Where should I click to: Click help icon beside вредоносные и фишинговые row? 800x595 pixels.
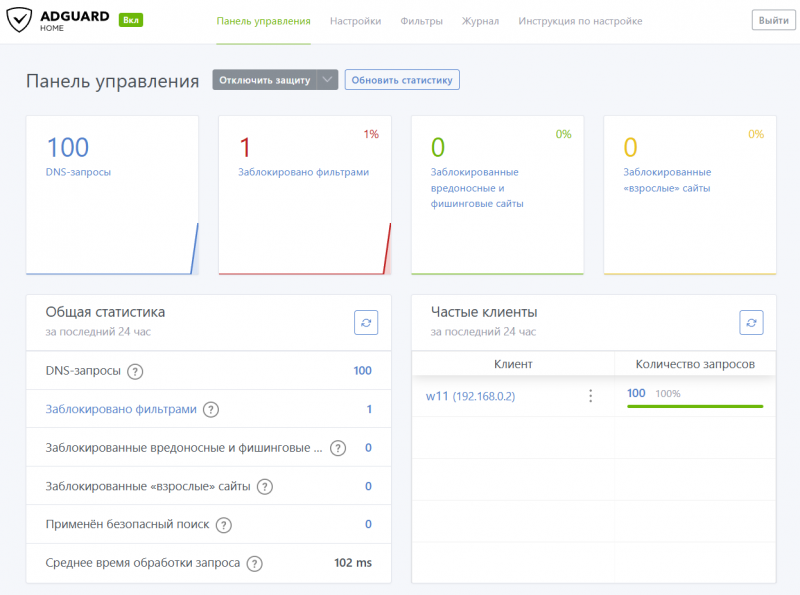point(338,448)
